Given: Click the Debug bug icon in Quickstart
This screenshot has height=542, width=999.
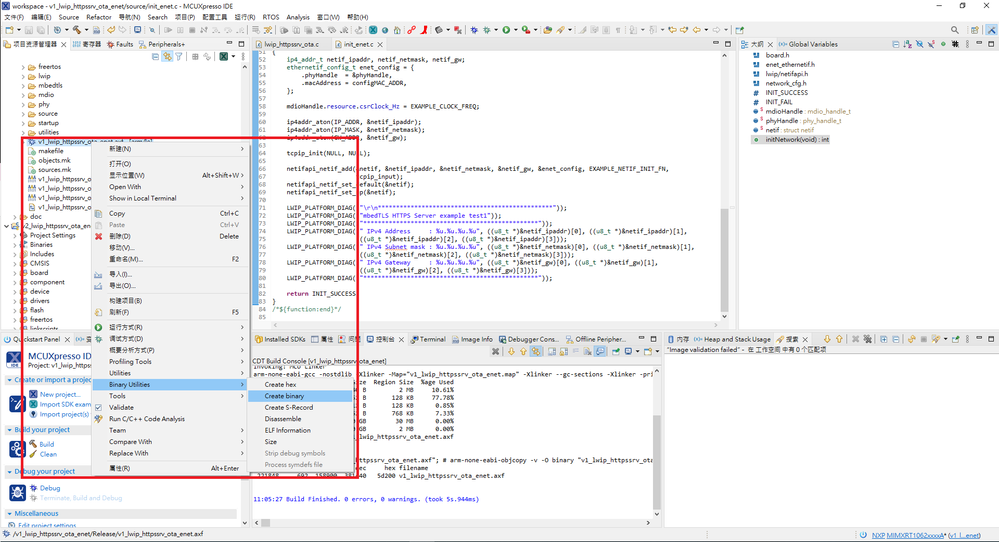Looking at the screenshot, I should tap(33, 488).
